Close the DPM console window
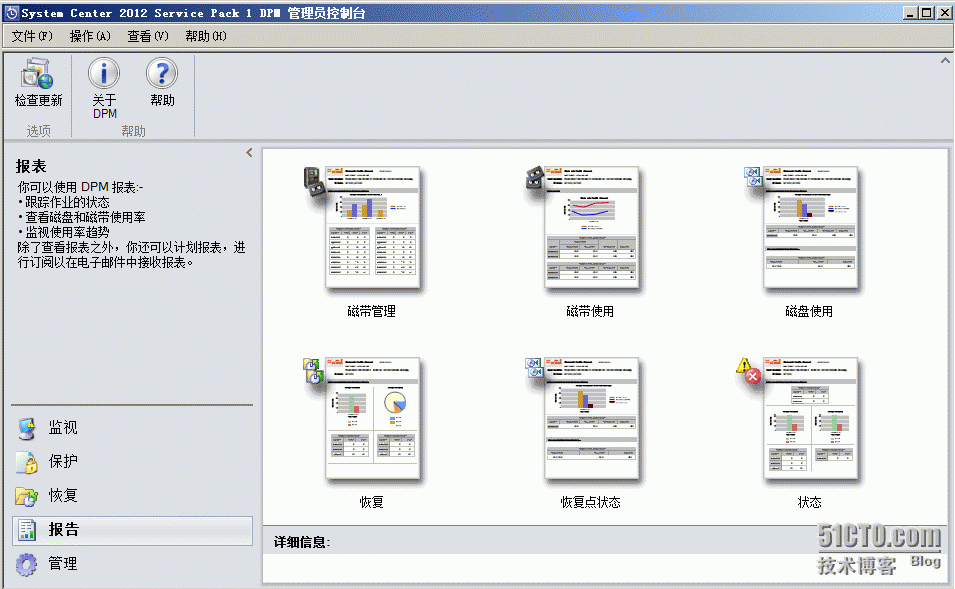 coord(944,13)
